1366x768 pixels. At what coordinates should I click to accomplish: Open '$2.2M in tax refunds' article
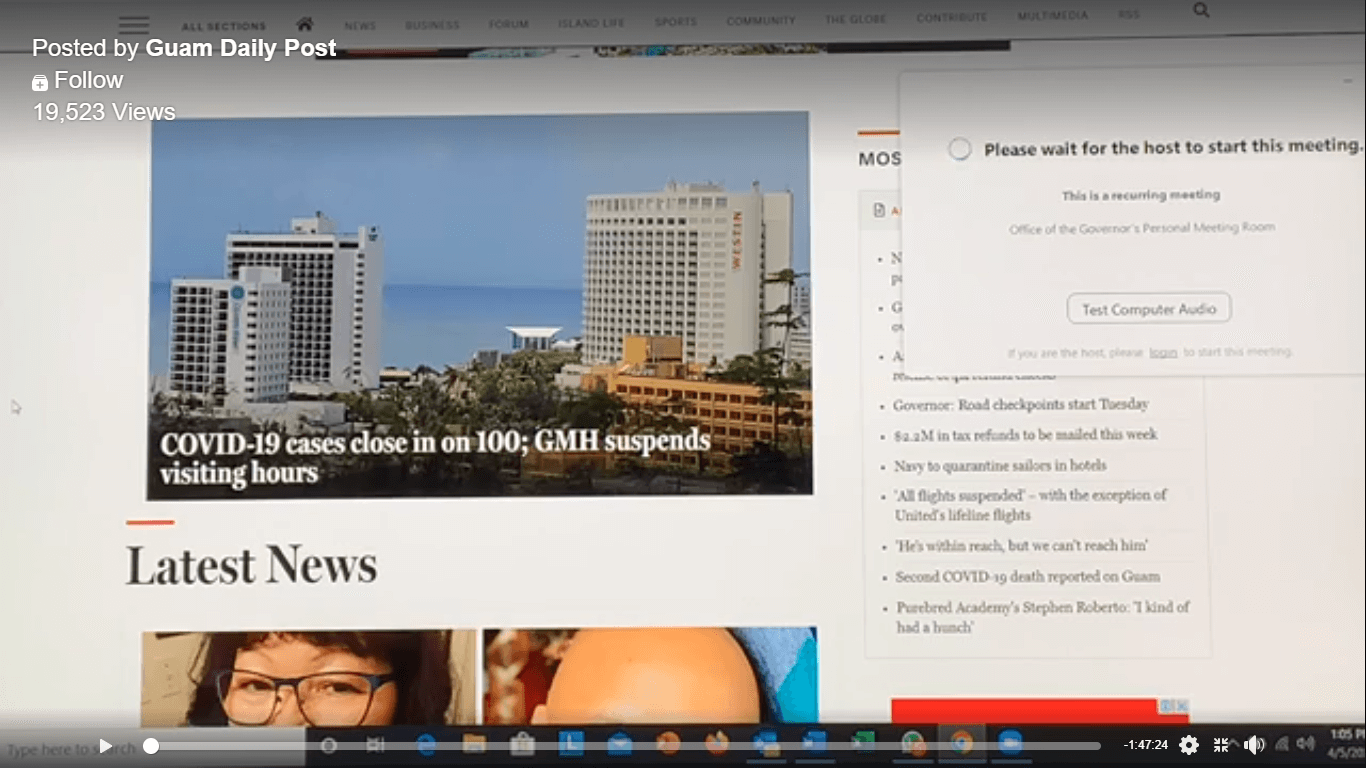[1025, 435]
